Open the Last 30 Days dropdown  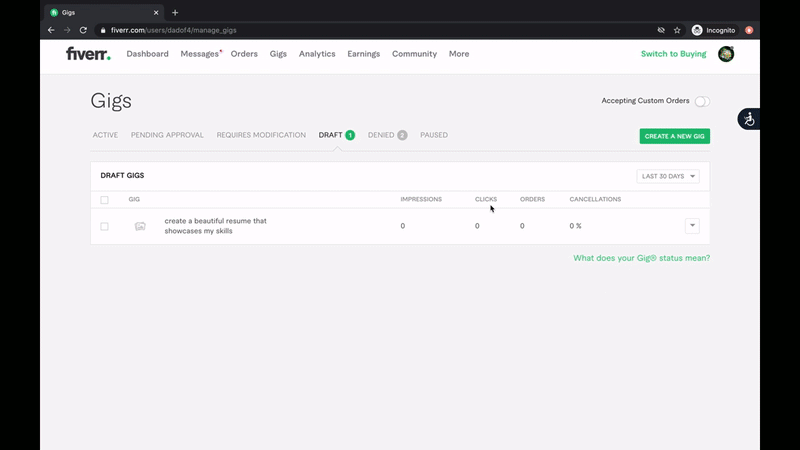pyautogui.click(x=668, y=176)
